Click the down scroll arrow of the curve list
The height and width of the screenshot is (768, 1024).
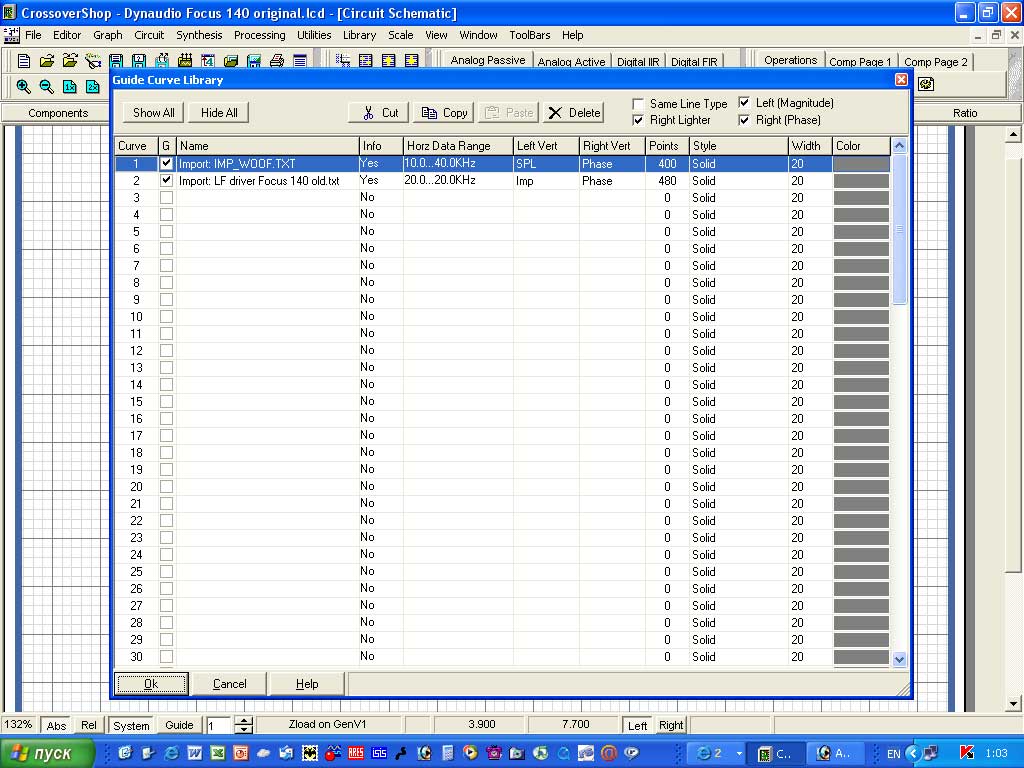point(898,659)
